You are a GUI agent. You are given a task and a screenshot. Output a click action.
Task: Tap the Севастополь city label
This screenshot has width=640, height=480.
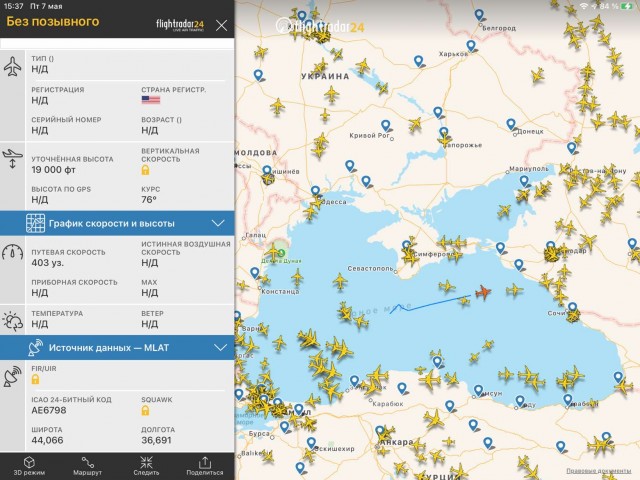coord(371,269)
